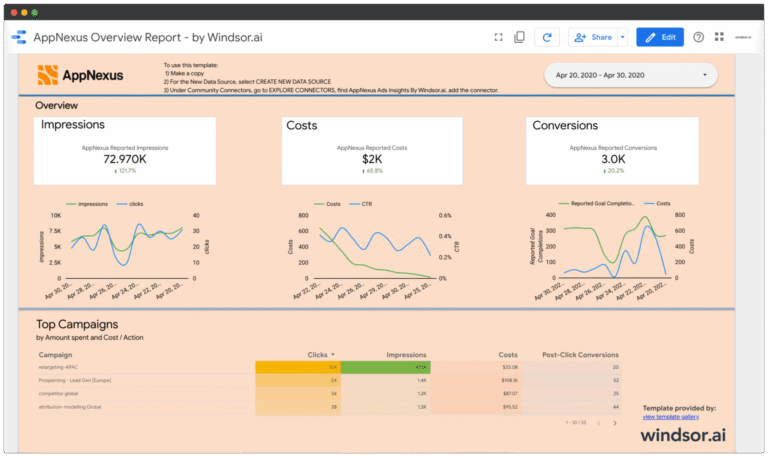
Task: Open the Share button
Action: pos(593,37)
